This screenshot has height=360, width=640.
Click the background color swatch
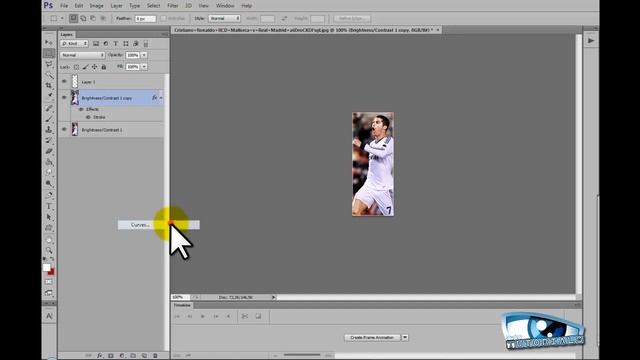pos(51,272)
